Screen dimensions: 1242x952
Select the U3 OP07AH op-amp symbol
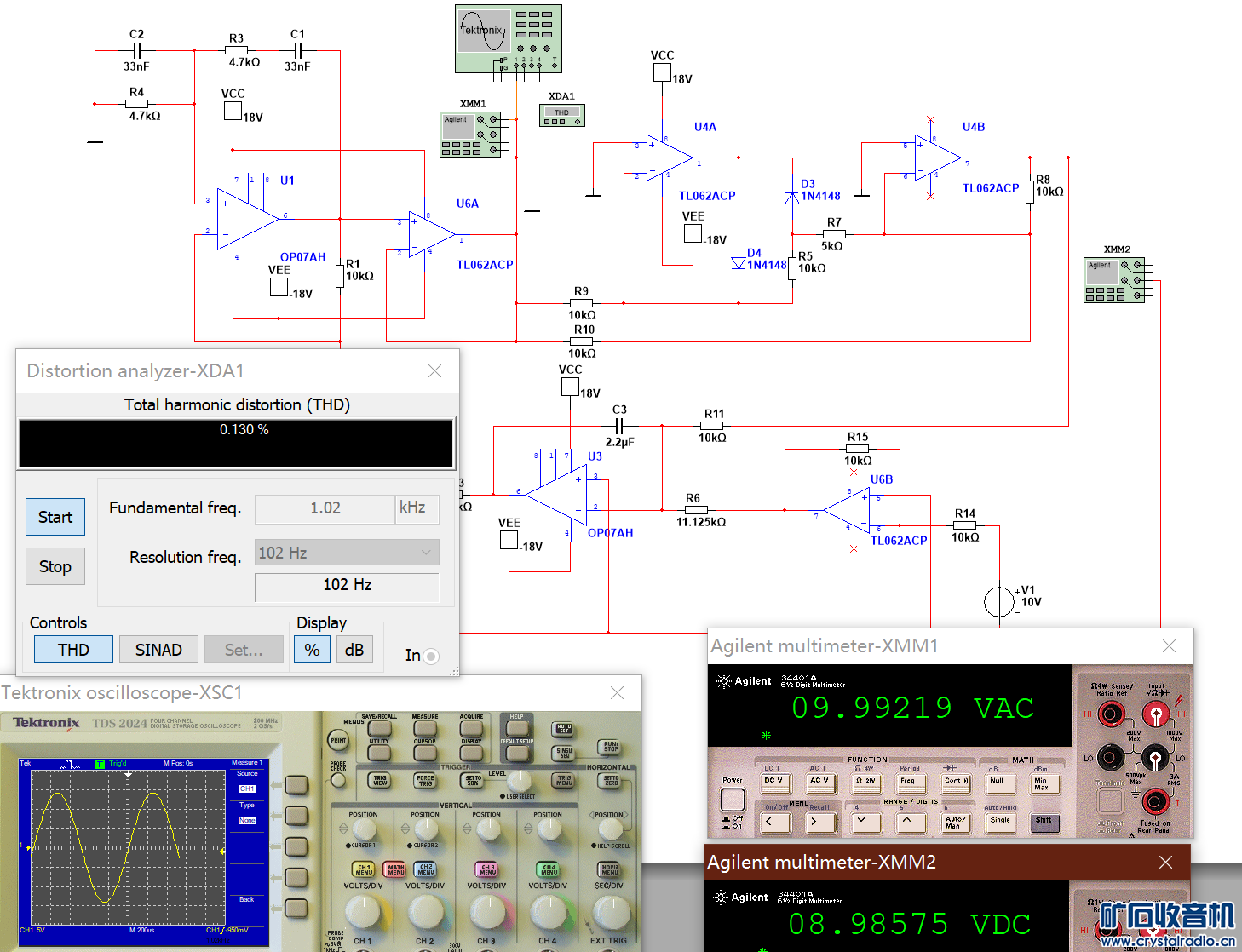556,494
